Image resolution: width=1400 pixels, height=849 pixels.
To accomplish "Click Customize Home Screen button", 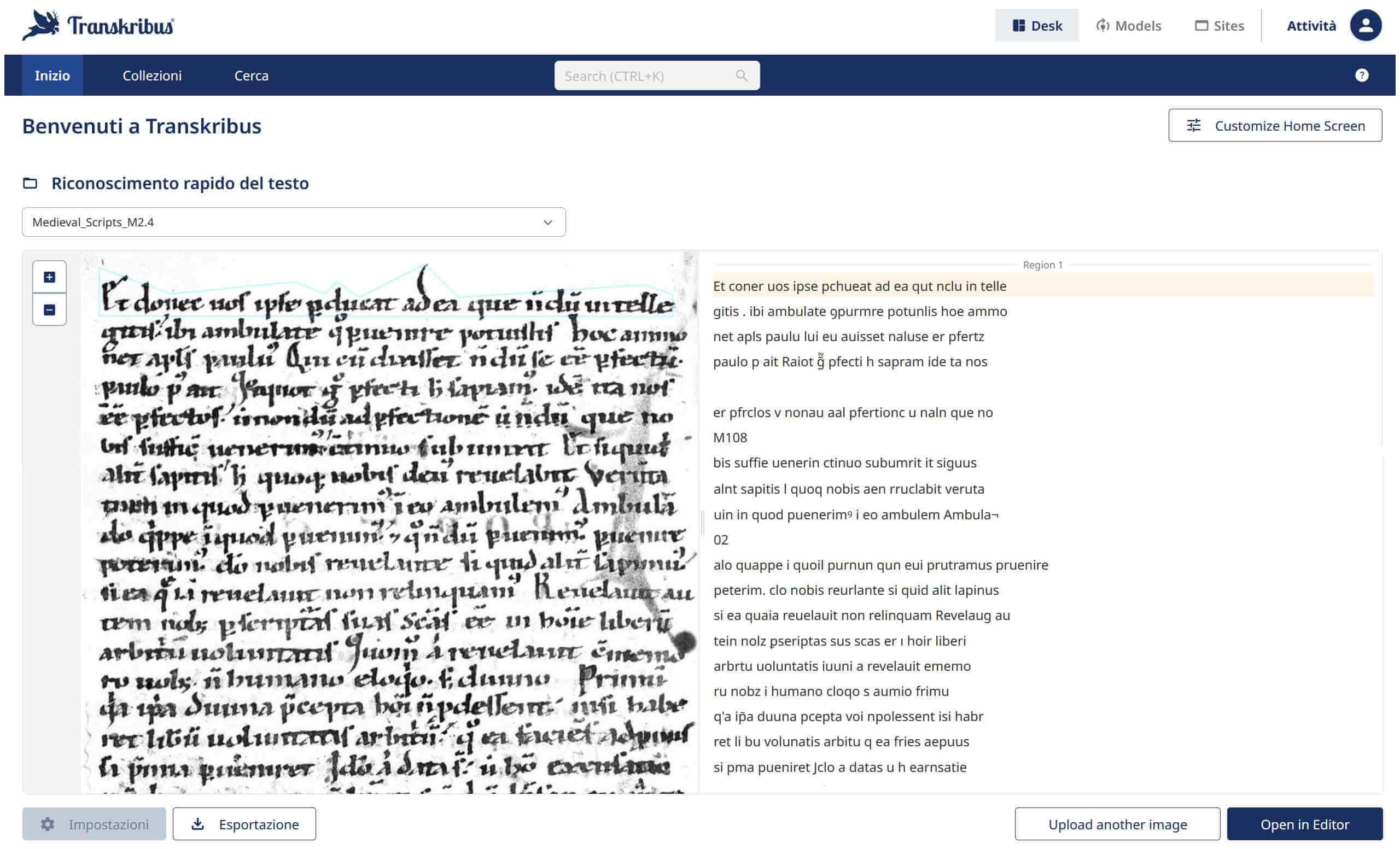I will (x=1275, y=126).
